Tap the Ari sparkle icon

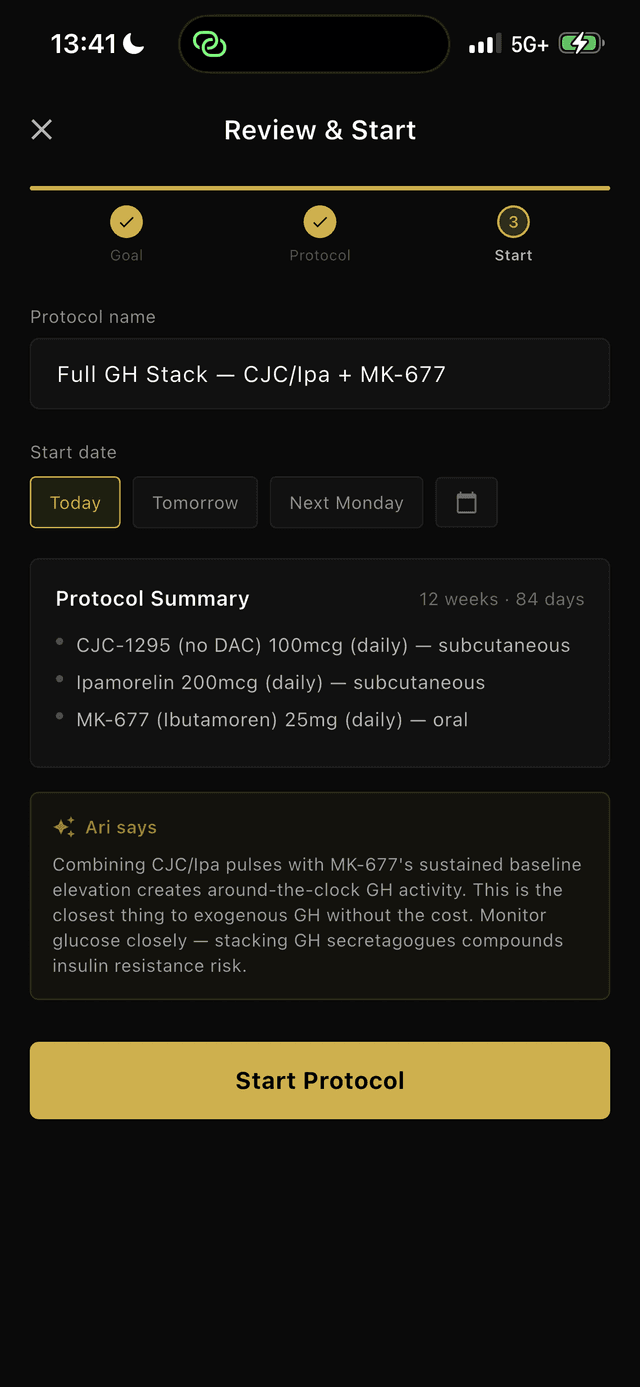click(64, 827)
